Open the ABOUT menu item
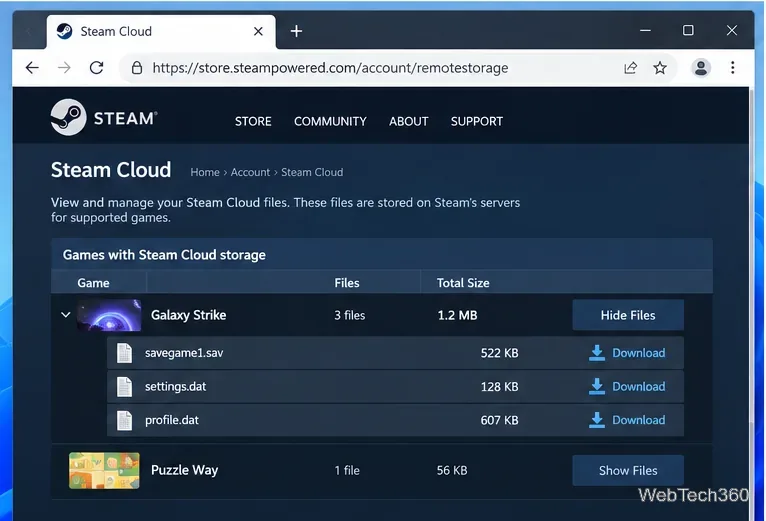766x521 pixels. coord(408,121)
